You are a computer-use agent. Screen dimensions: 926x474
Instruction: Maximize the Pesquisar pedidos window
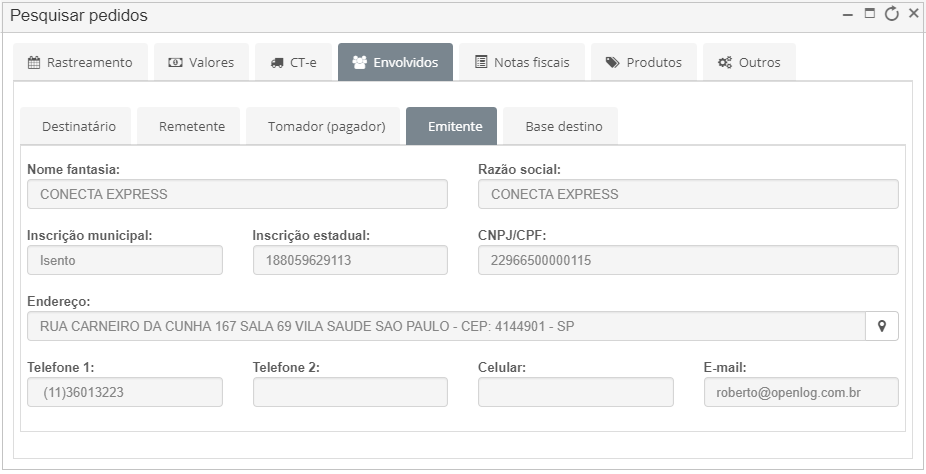[x=870, y=14]
